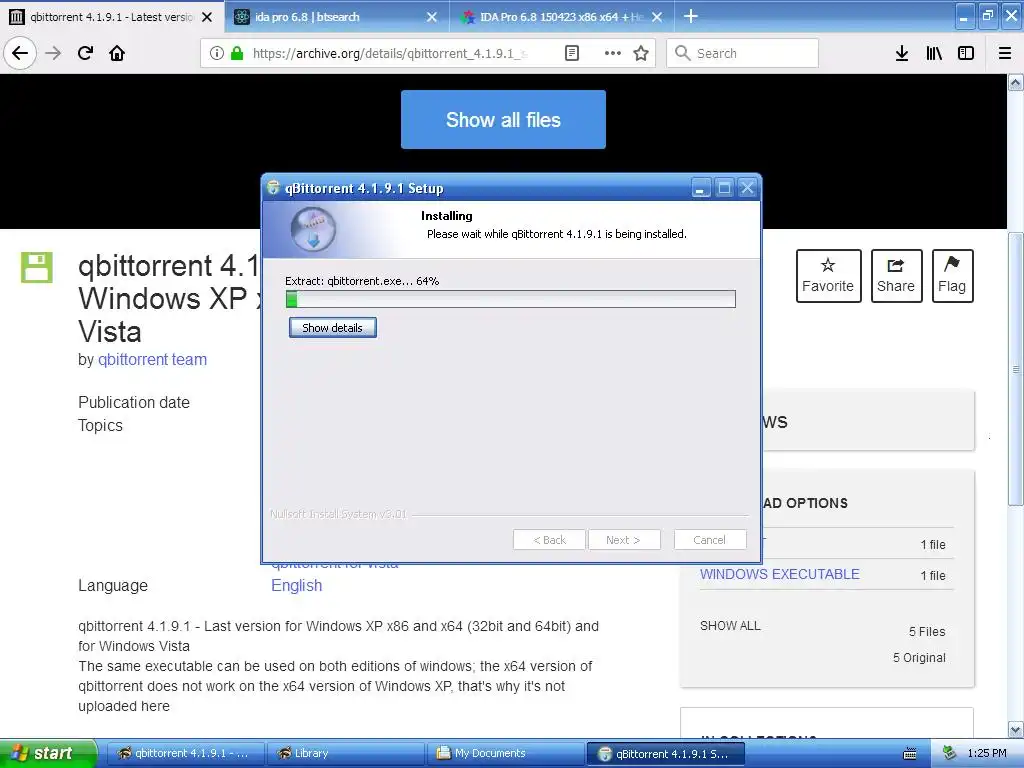Viewport: 1024px width, 768px height.
Task: Click the installer extraction progress bar
Action: [511, 299]
